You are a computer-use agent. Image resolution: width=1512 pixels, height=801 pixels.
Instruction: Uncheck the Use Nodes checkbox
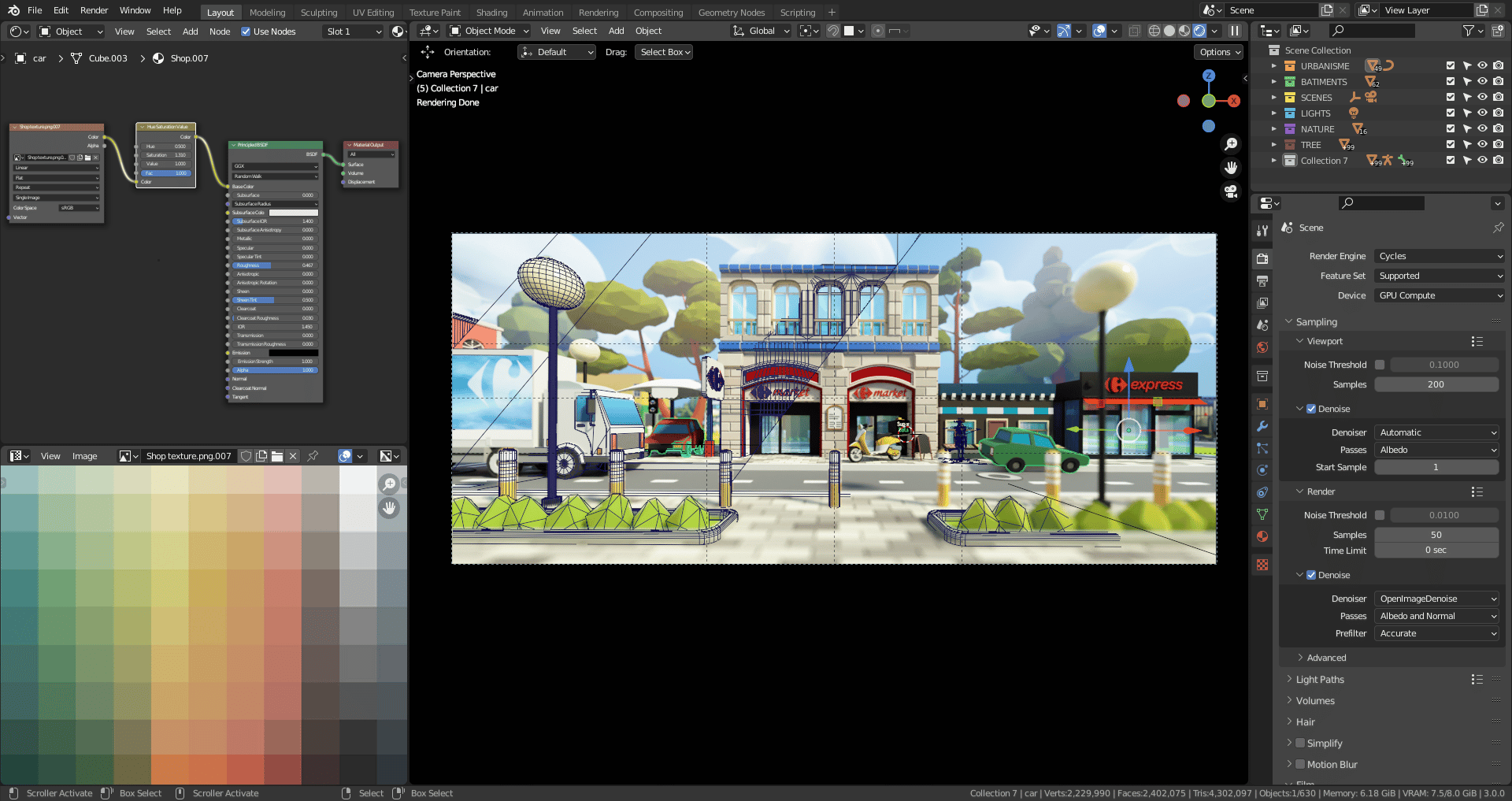point(246,32)
